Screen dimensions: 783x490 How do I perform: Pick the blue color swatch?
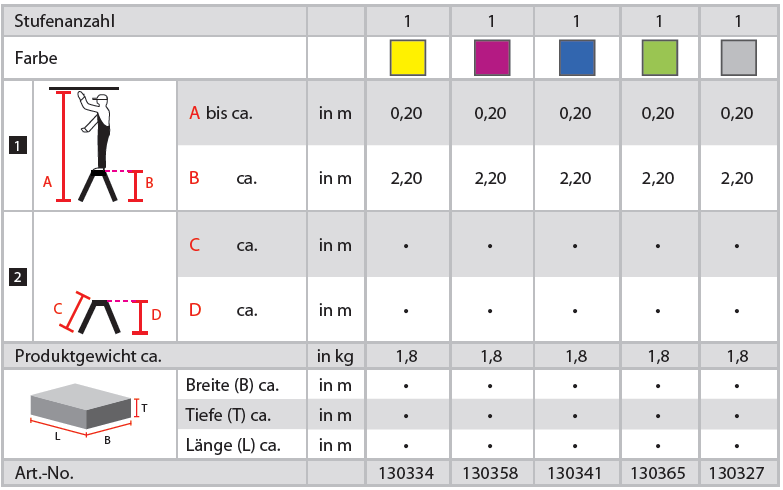[576, 58]
